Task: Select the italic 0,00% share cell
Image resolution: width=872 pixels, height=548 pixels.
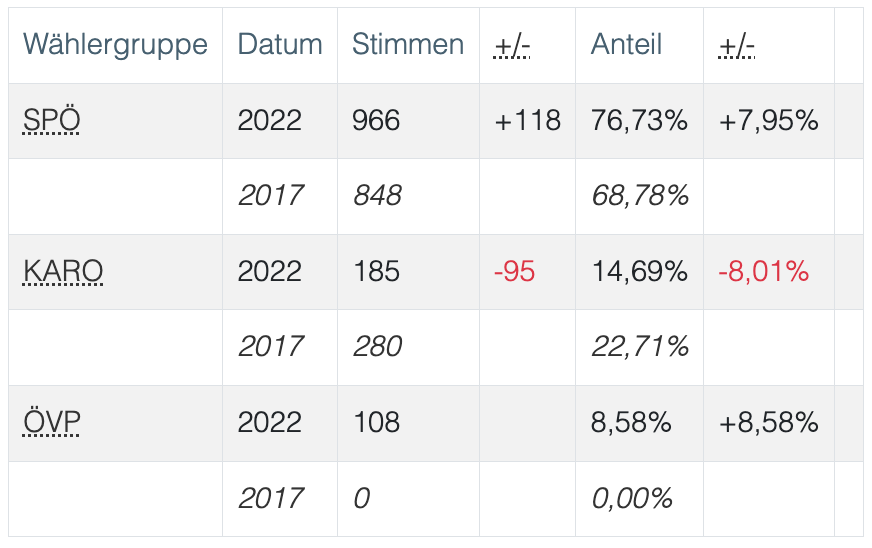Action: coord(632,498)
